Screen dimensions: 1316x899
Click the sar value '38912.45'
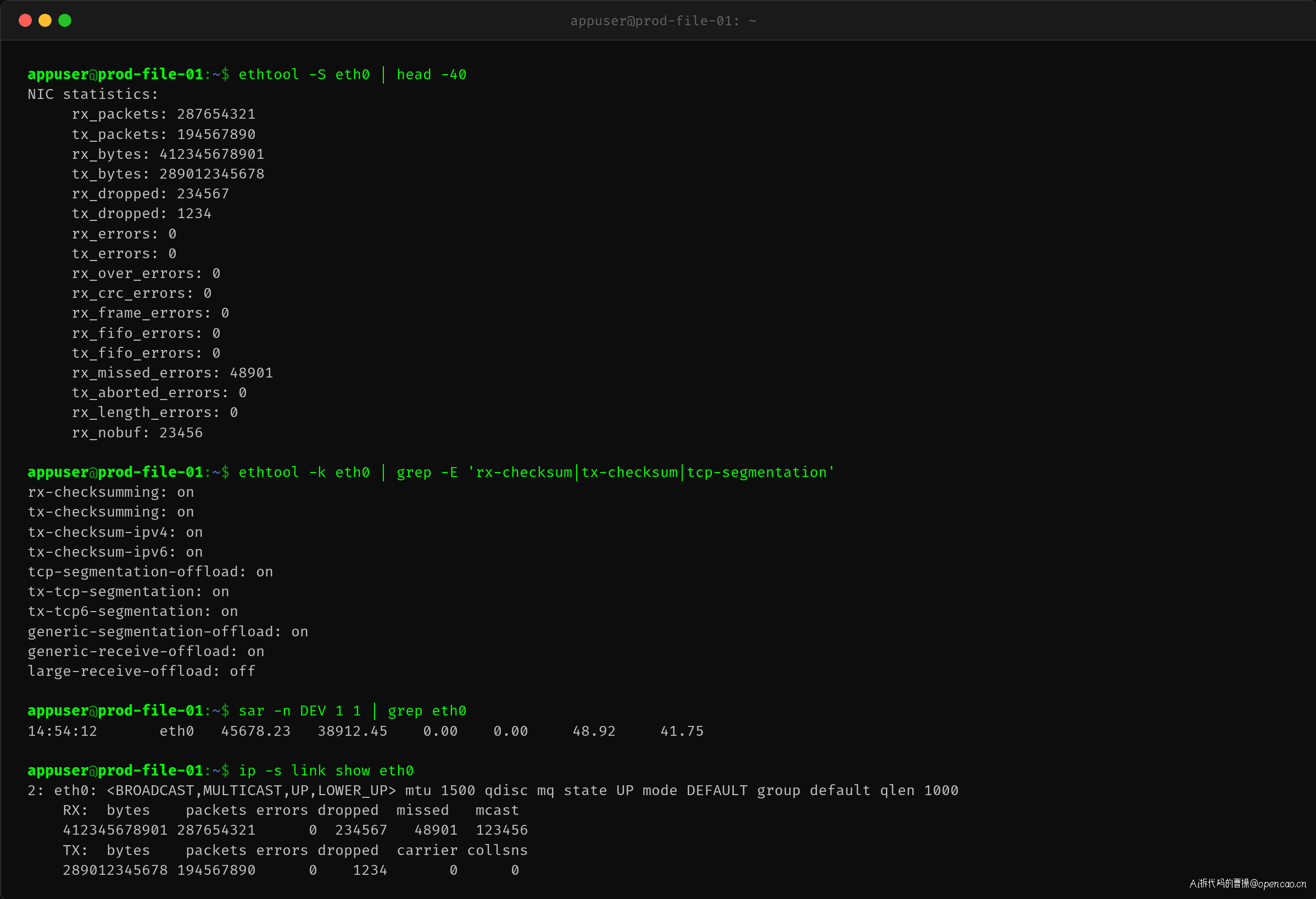[352, 731]
